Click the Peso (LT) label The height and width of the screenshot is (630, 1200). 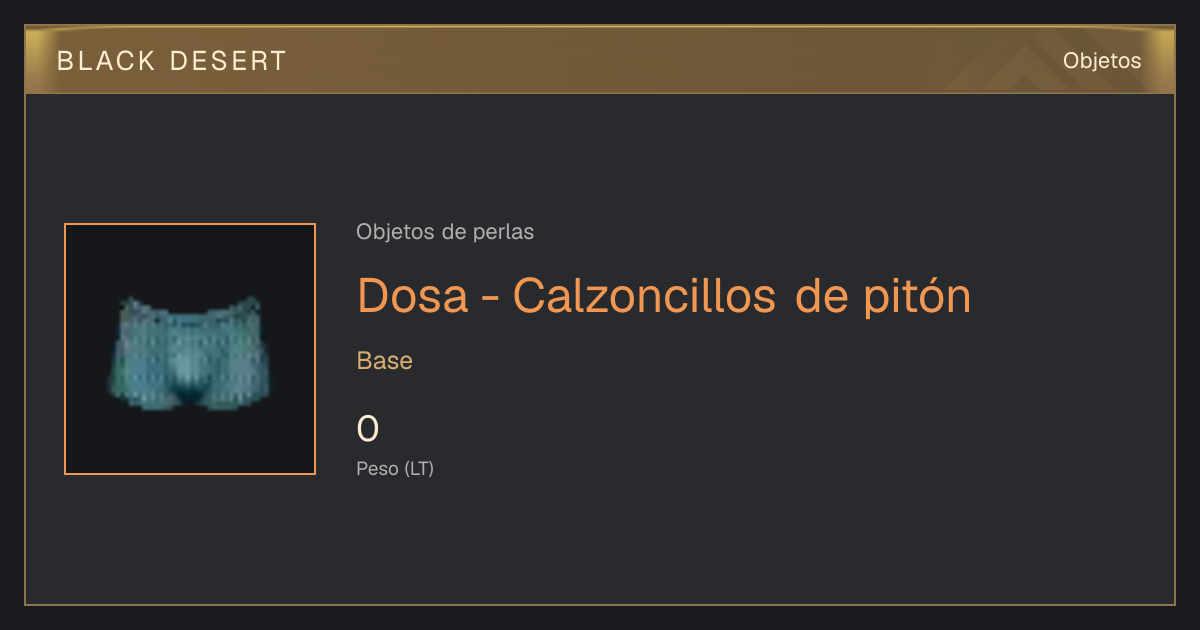395,468
